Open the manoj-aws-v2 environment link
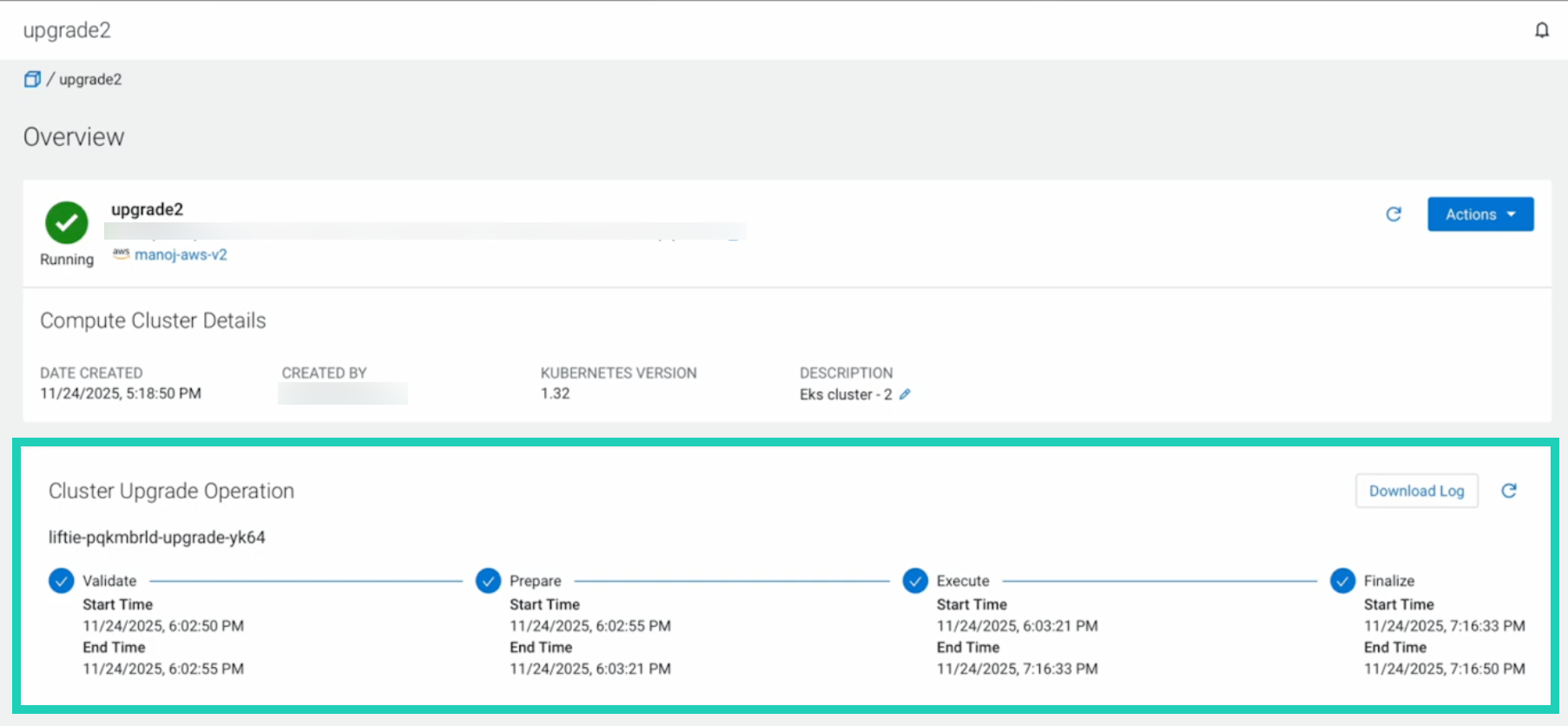This screenshot has height=726, width=1568. pyautogui.click(x=181, y=254)
